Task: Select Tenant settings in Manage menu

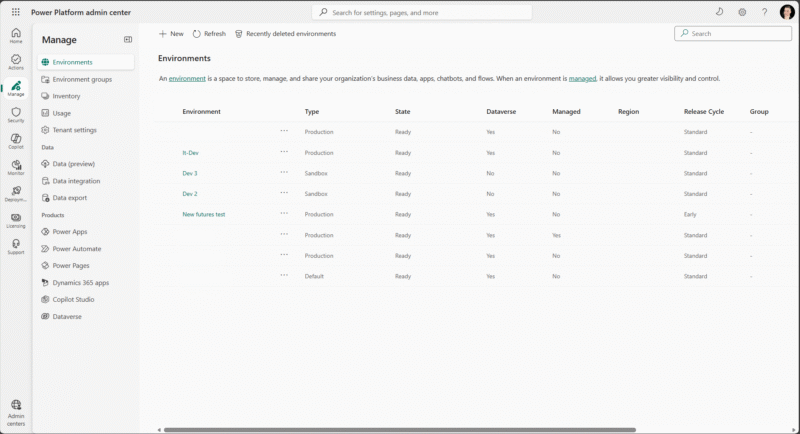Action: [x=74, y=130]
